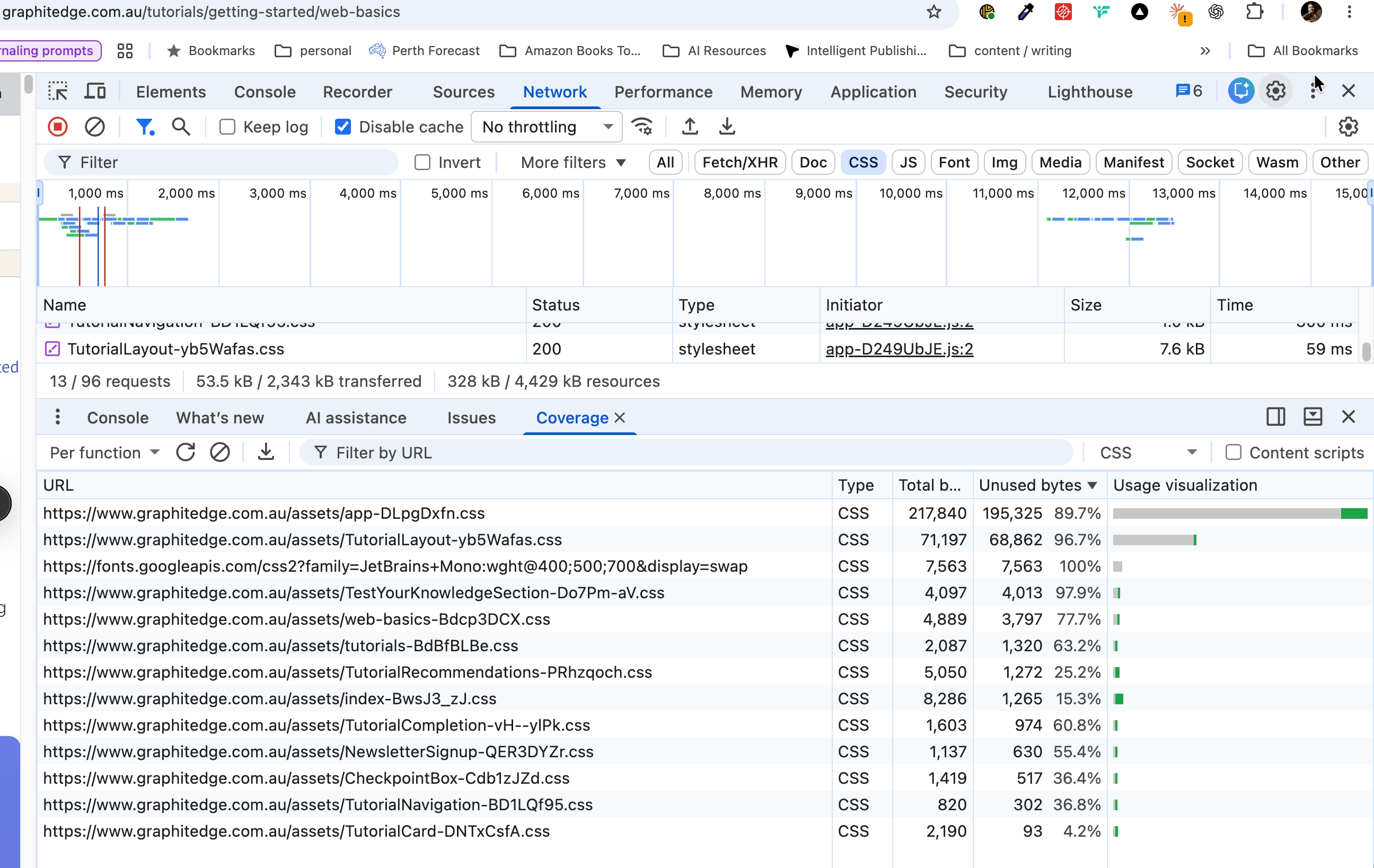Open All Bookmarks folder
This screenshot has width=1374, height=868.
tap(1302, 51)
